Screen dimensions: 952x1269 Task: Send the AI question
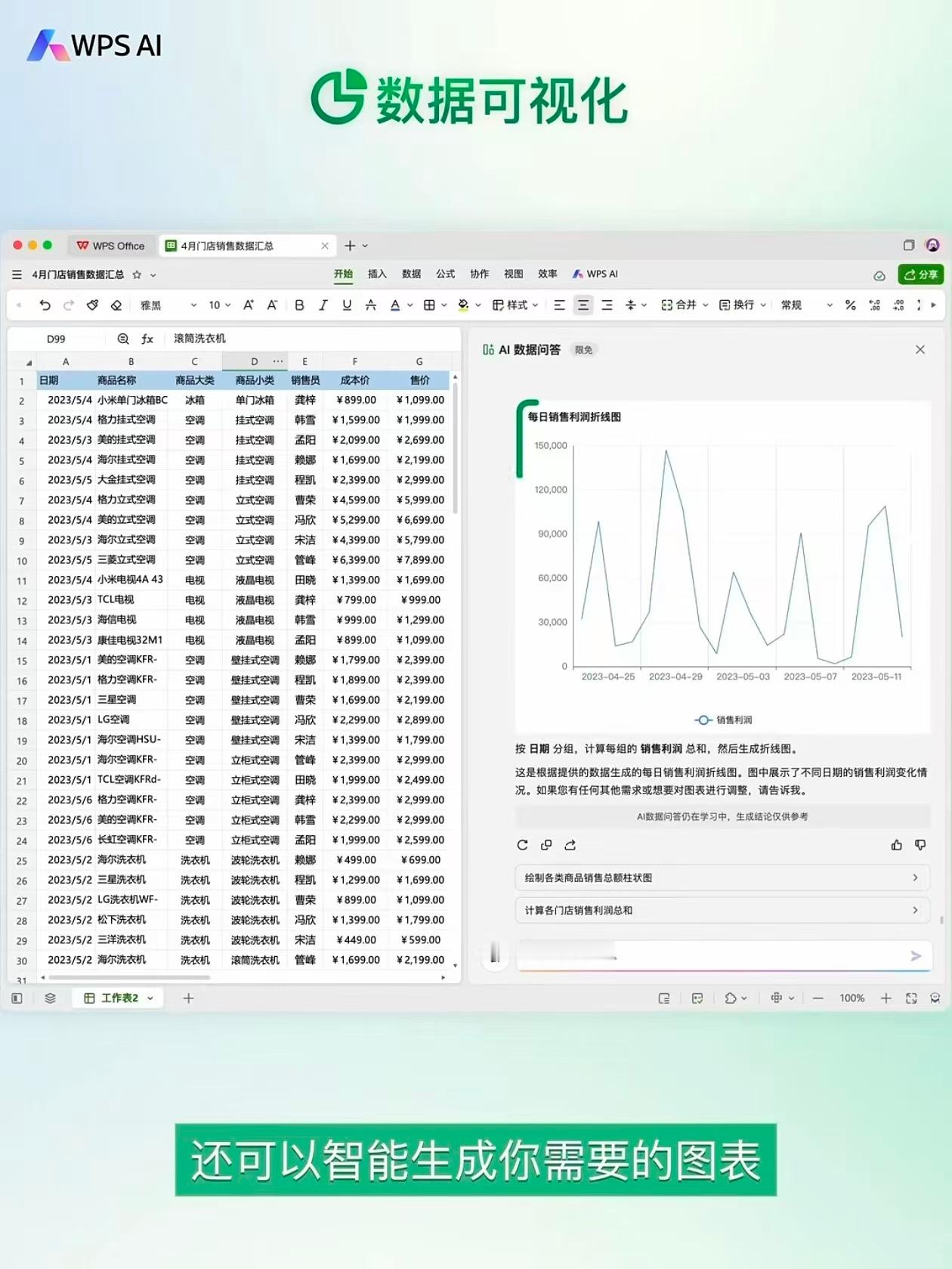916,956
